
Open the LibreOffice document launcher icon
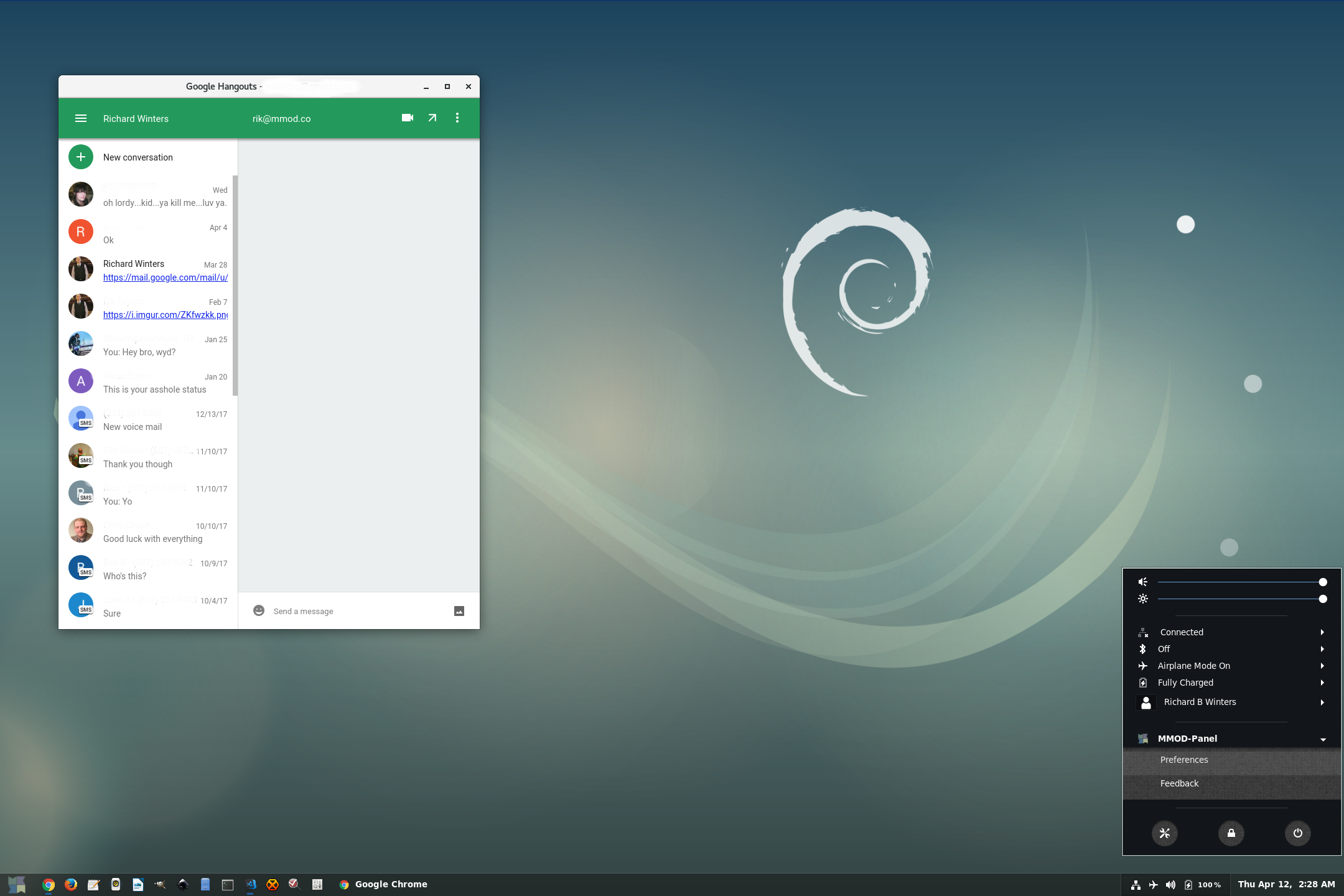point(138,884)
